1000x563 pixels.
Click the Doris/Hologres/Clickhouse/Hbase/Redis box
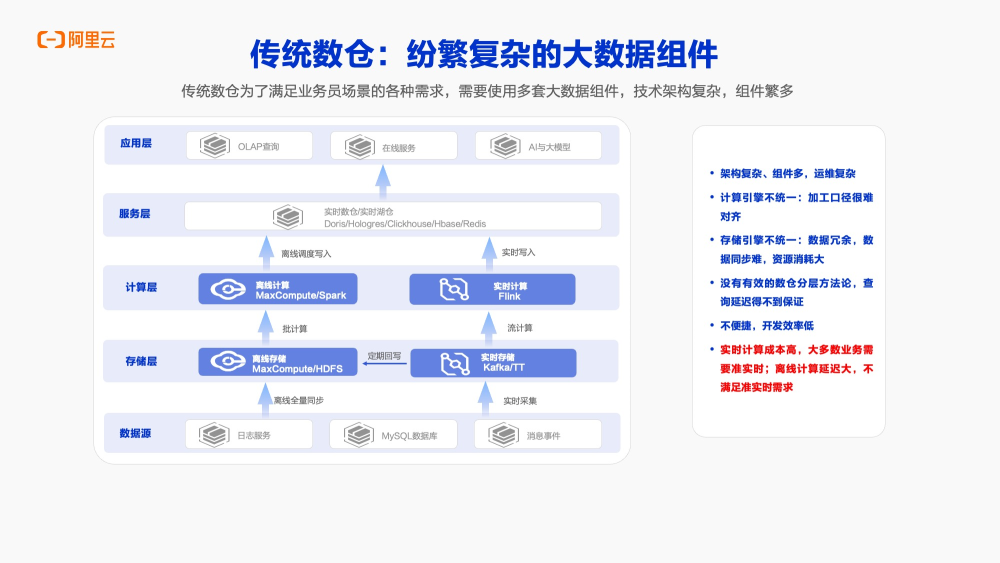(x=393, y=216)
